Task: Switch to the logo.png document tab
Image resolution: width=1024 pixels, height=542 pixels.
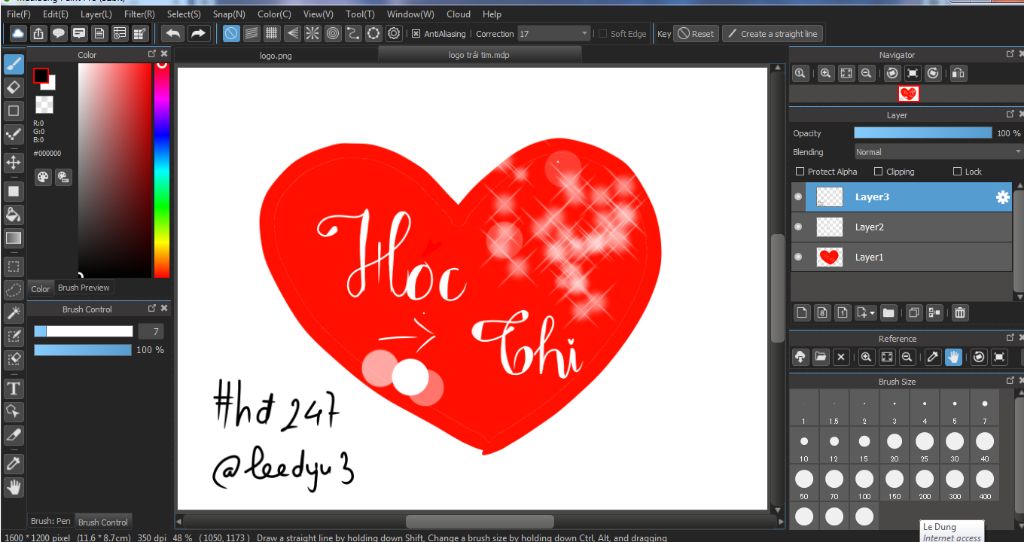Action: [x=276, y=56]
